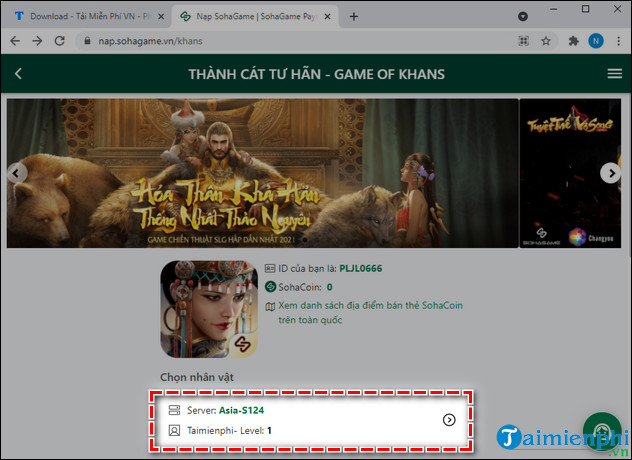The width and height of the screenshot is (632, 460).
Task: Click the Game of Khans app icon
Action: click(x=209, y=309)
